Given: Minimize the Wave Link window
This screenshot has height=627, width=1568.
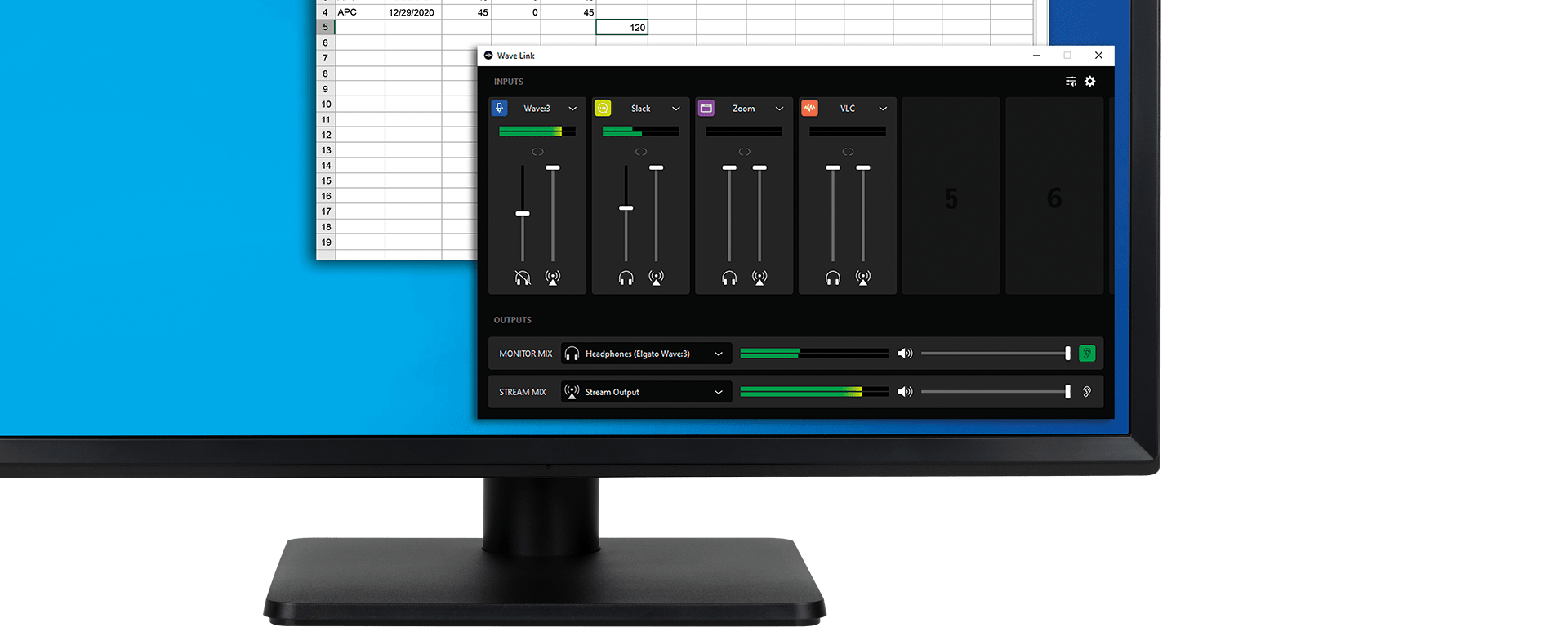Looking at the screenshot, I should [1036, 56].
